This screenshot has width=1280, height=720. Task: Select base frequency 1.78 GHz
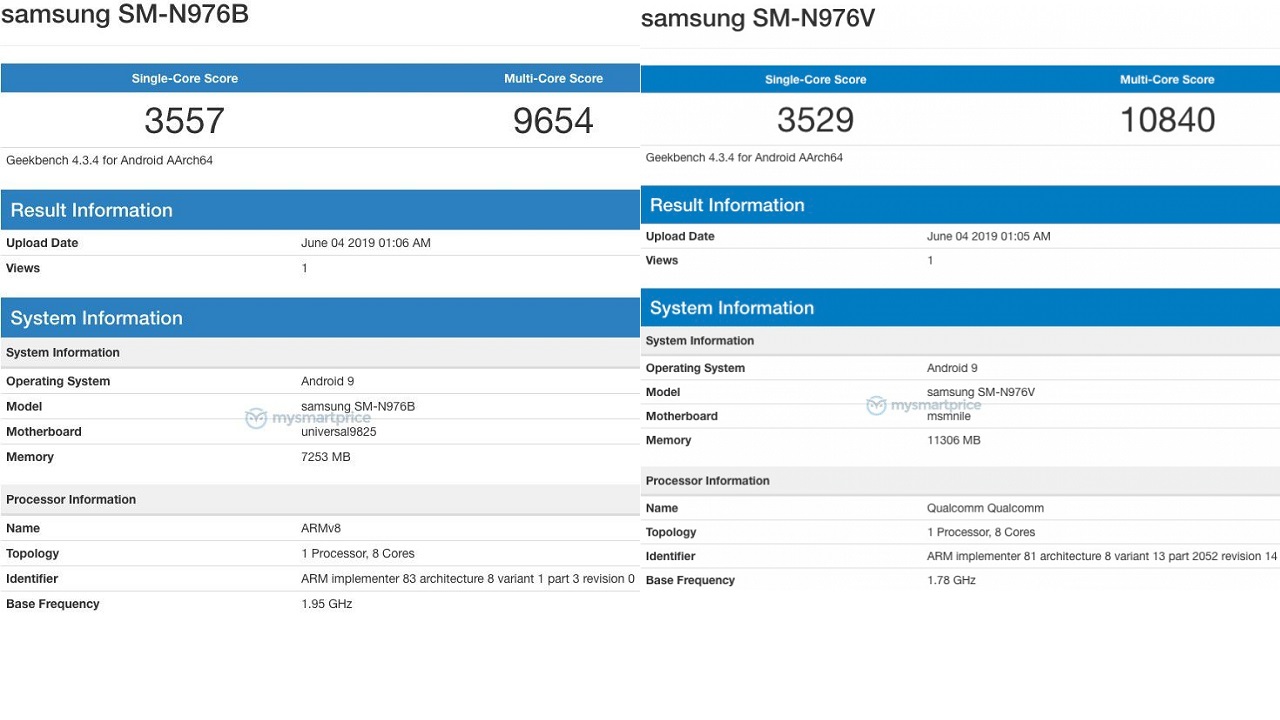[x=951, y=581]
